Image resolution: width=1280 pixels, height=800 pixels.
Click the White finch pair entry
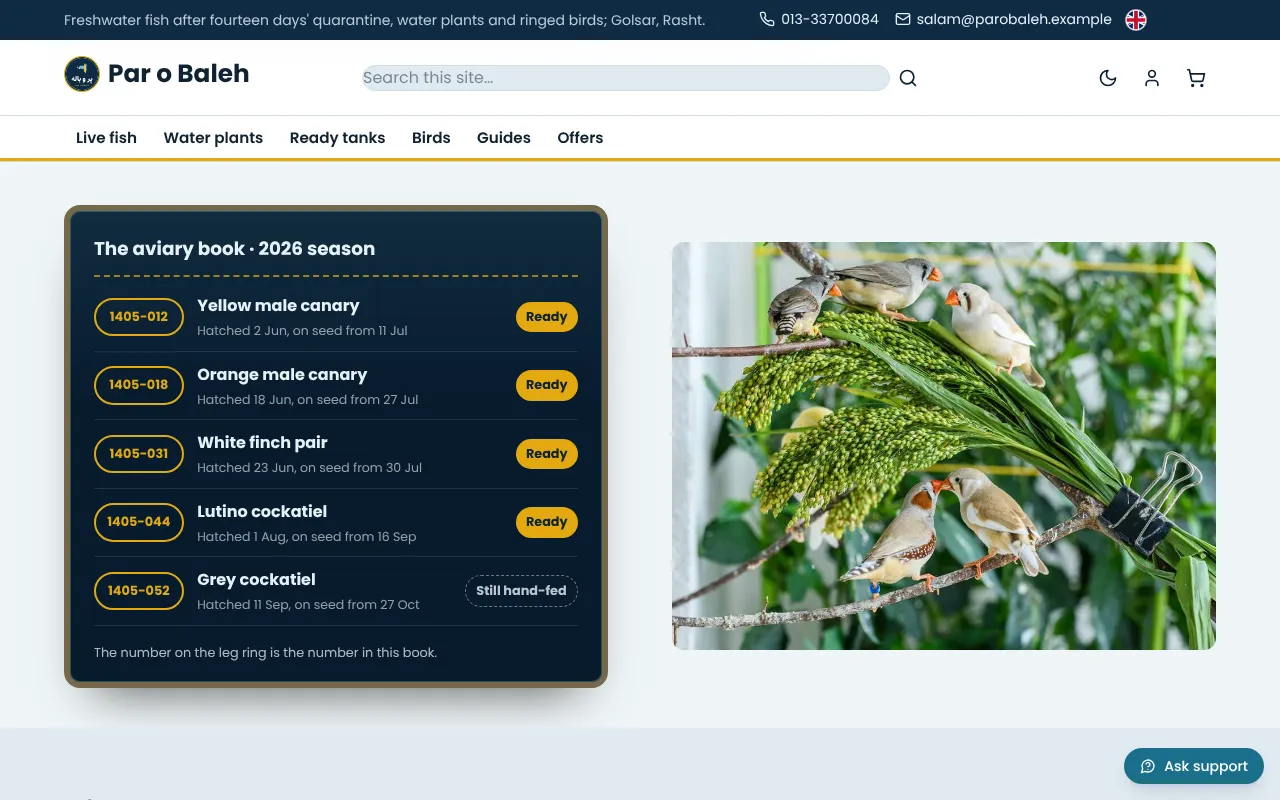[x=262, y=443]
